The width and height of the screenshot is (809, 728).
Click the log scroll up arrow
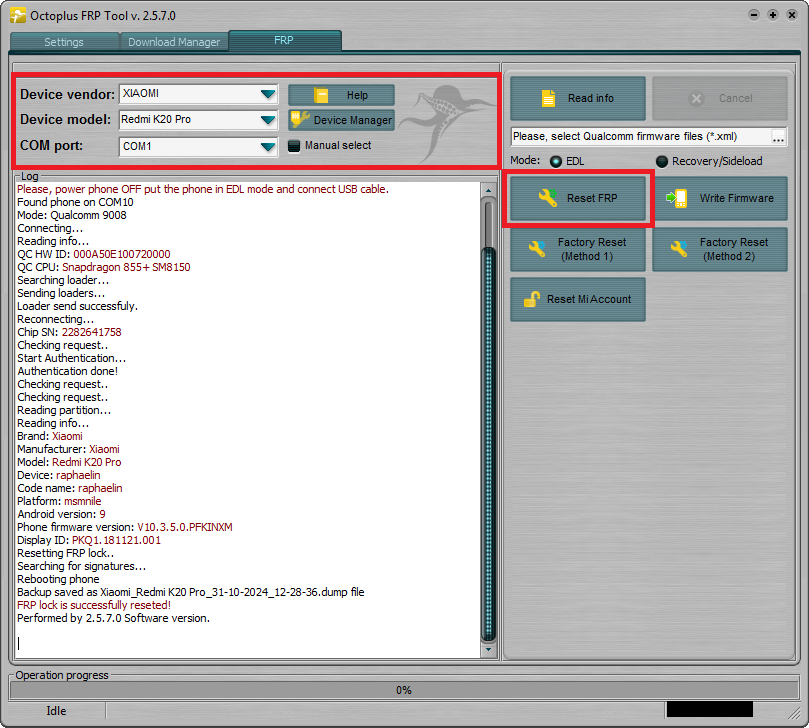click(488, 190)
